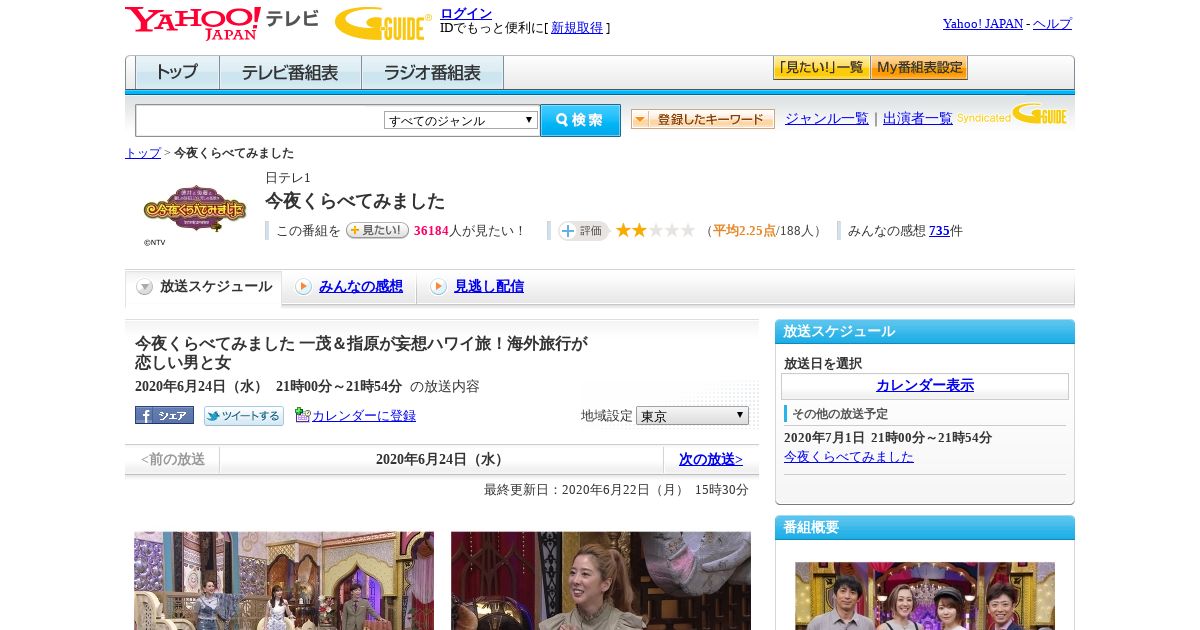Click the Twitter ツイートする button
This screenshot has width=1200, height=630.
[x=244, y=416]
